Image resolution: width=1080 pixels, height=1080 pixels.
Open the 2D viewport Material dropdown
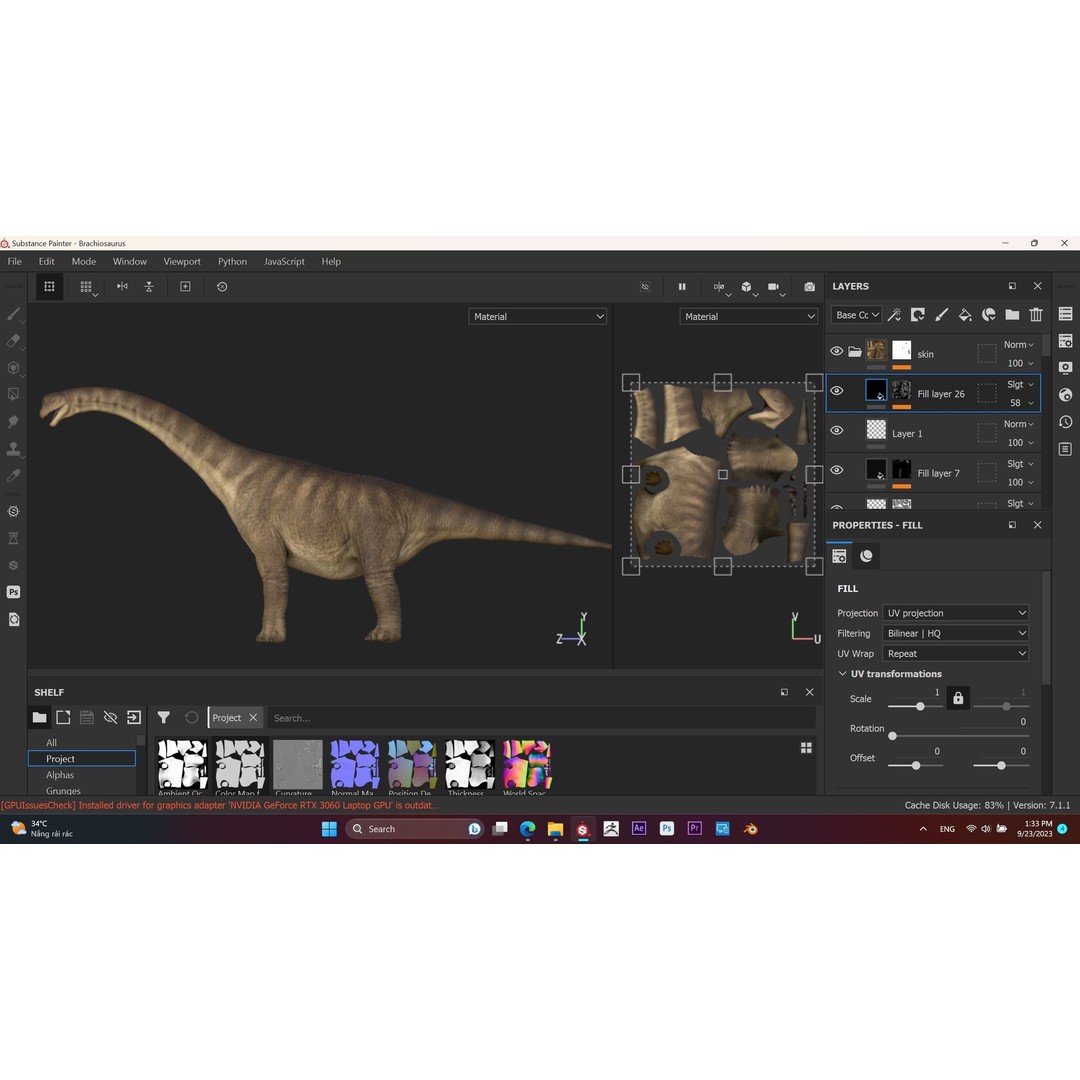coord(749,316)
